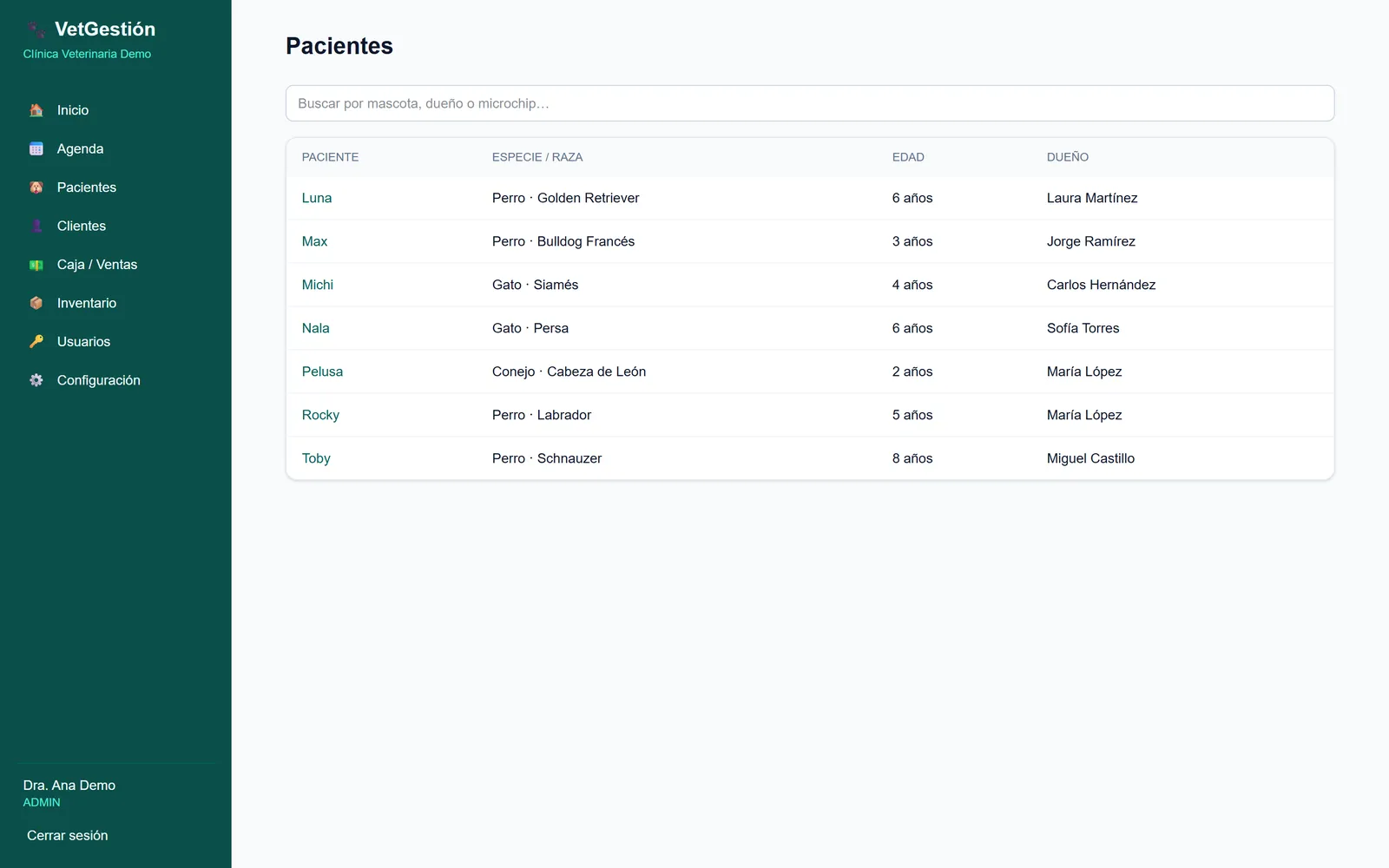This screenshot has height=868, width=1389.
Task: Click the ESPECIE / RAZA column header
Action: pyautogui.click(x=537, y=157)
